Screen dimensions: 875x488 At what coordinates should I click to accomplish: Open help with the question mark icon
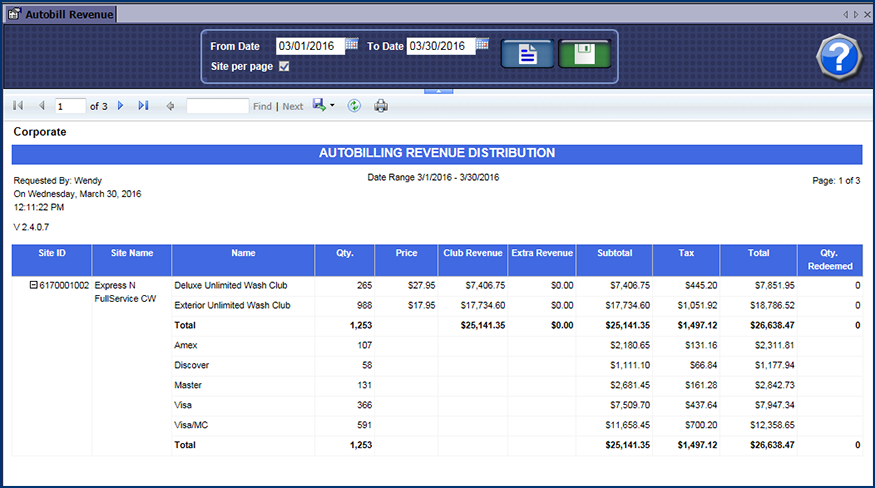[x=838, y=56]
